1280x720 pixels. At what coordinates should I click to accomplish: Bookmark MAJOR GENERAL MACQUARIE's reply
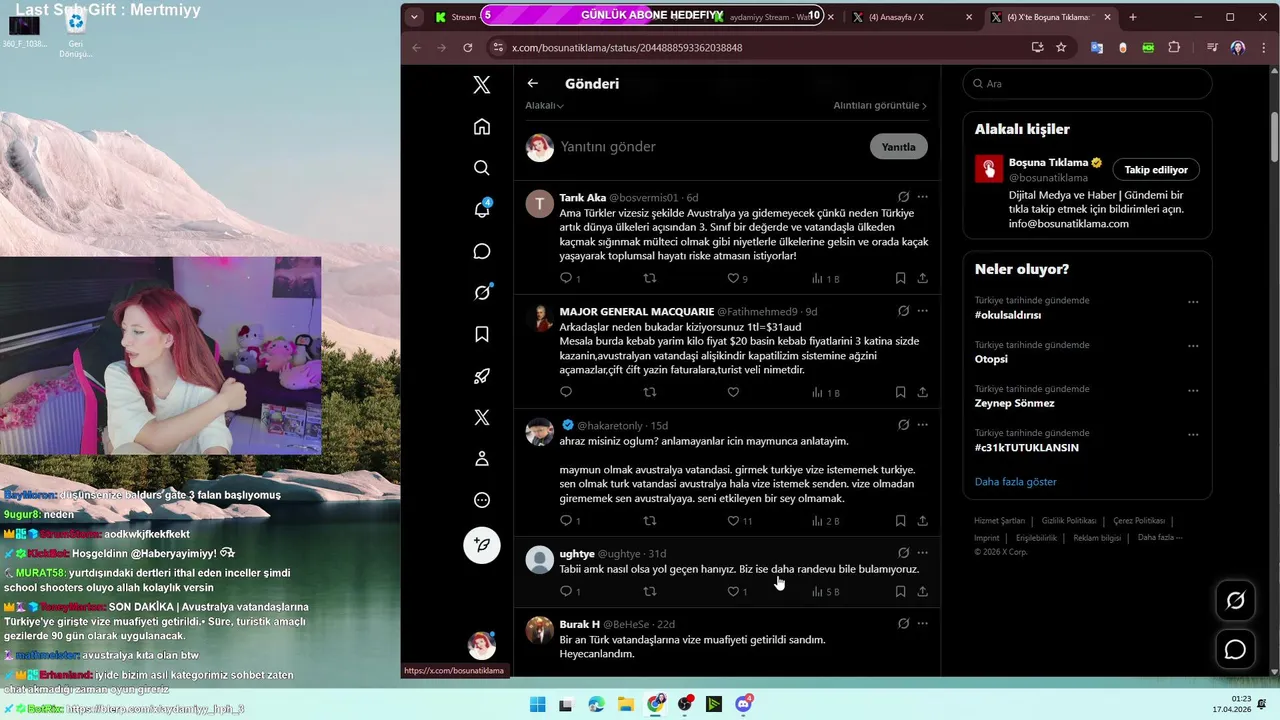tap(901, 392)
